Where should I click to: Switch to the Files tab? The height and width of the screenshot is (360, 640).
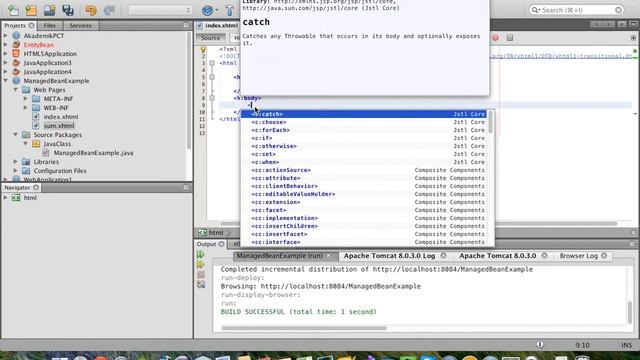[50, 25]
